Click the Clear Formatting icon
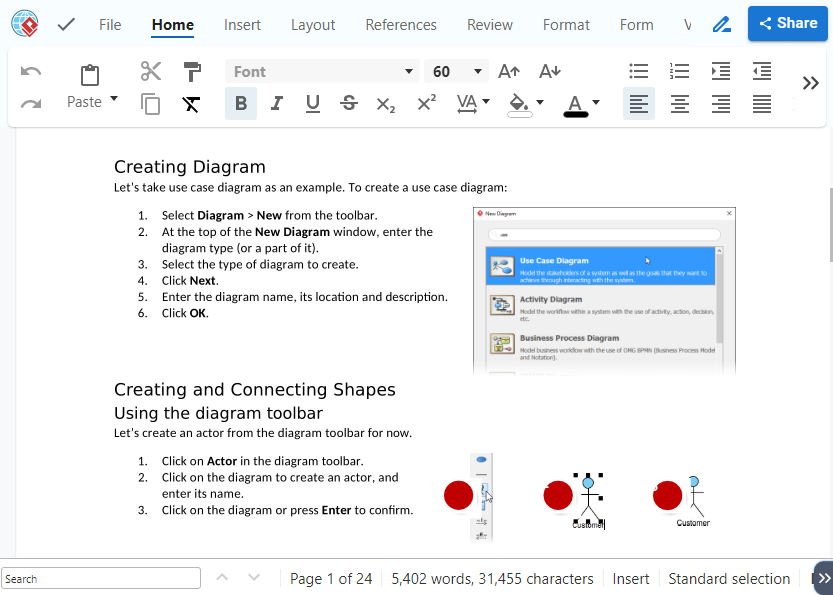833x595 pixels. (192, 103)
